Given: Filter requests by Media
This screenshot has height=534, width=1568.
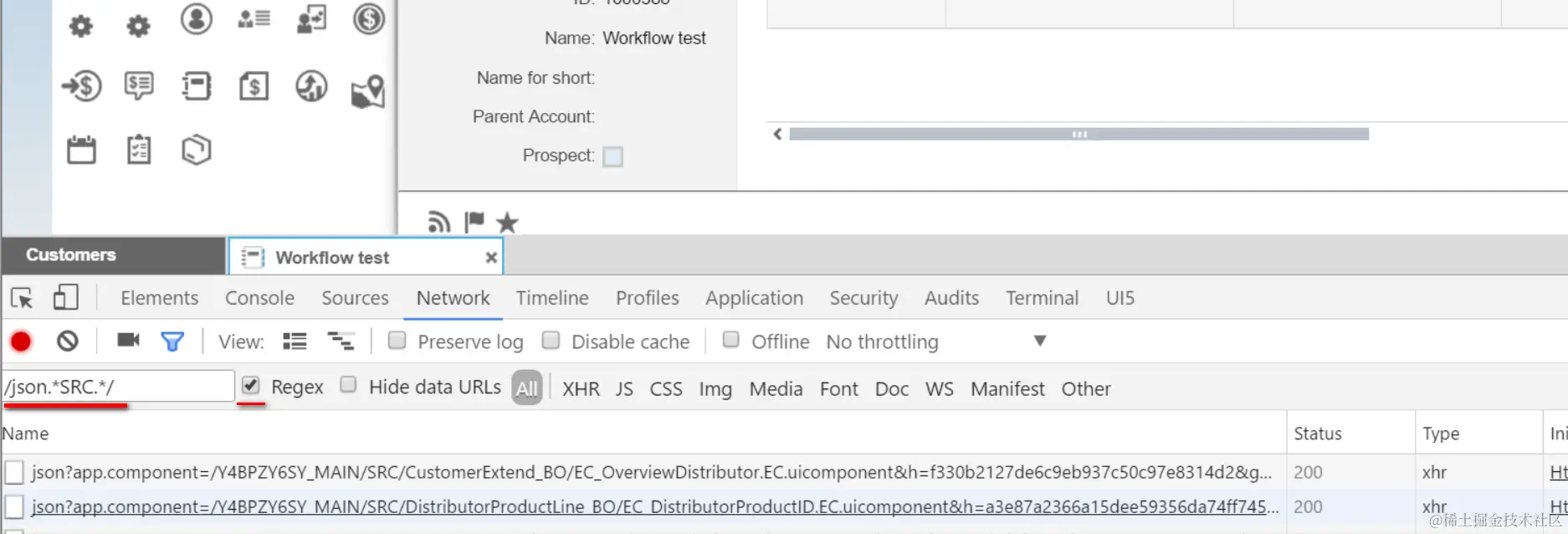Looking at the screenshot, I should tap(776, 389).
